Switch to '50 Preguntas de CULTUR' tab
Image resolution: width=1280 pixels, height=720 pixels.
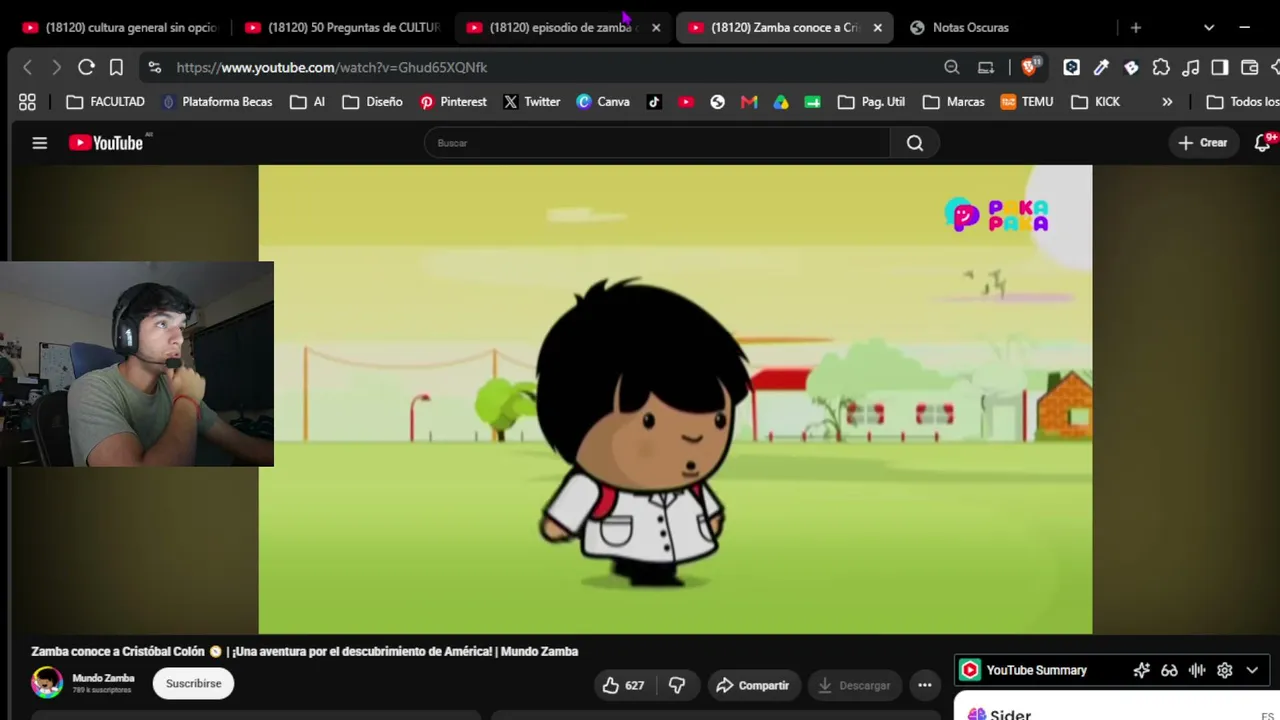click(342, 28)
